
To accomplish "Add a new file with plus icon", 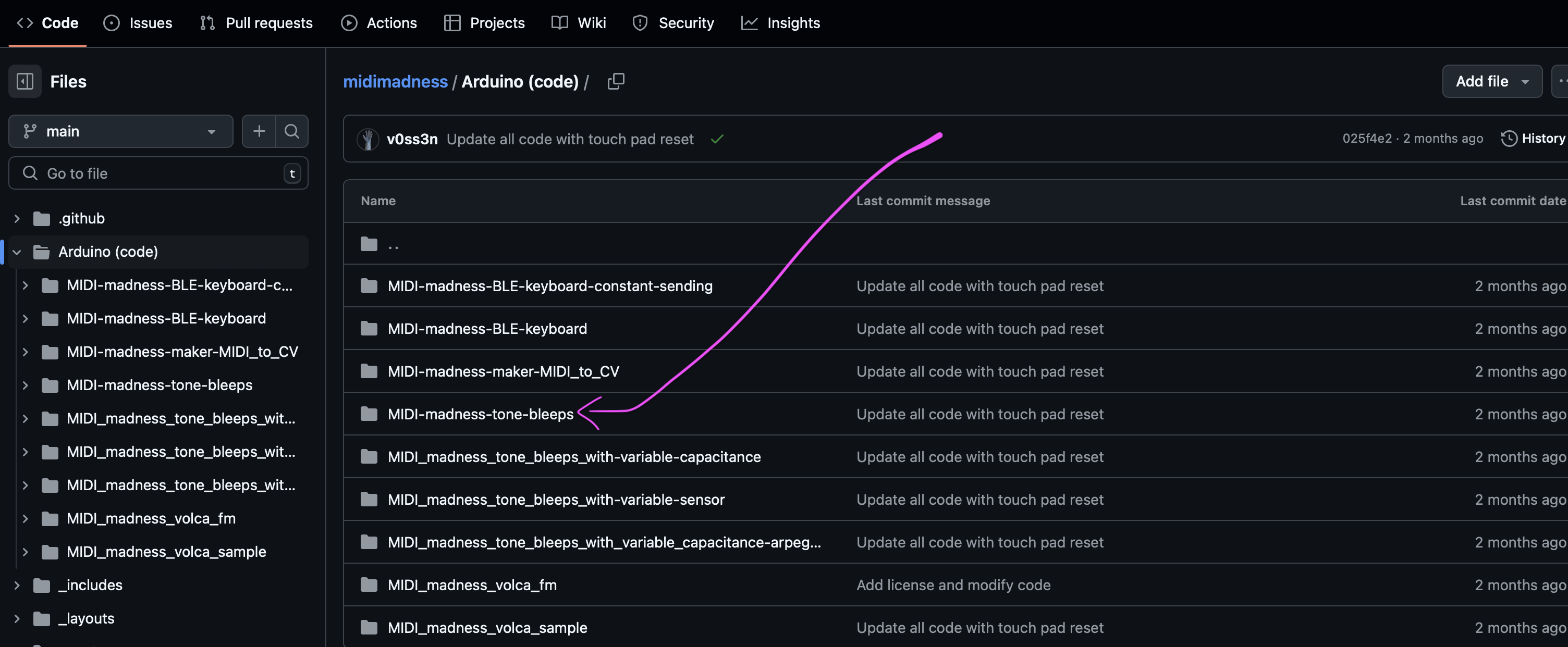I will (259, 131).
